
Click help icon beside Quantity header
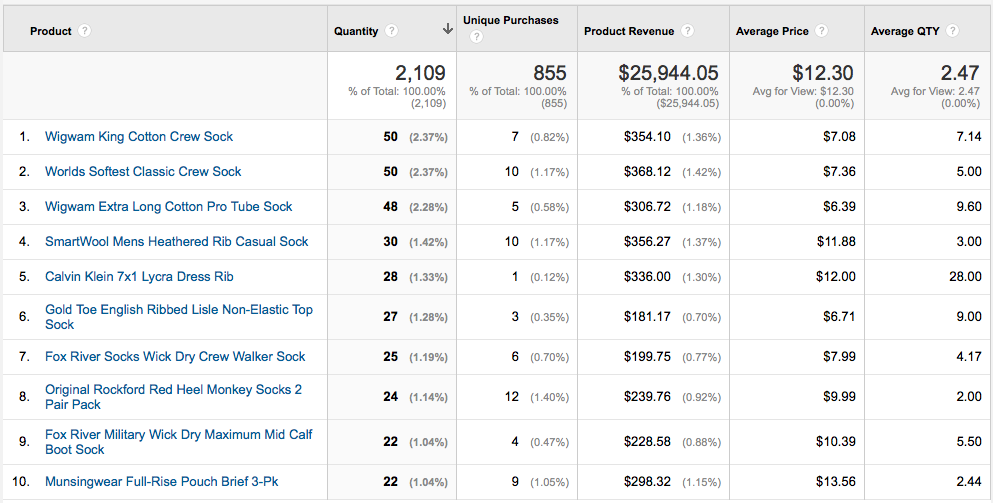[391, 30]
